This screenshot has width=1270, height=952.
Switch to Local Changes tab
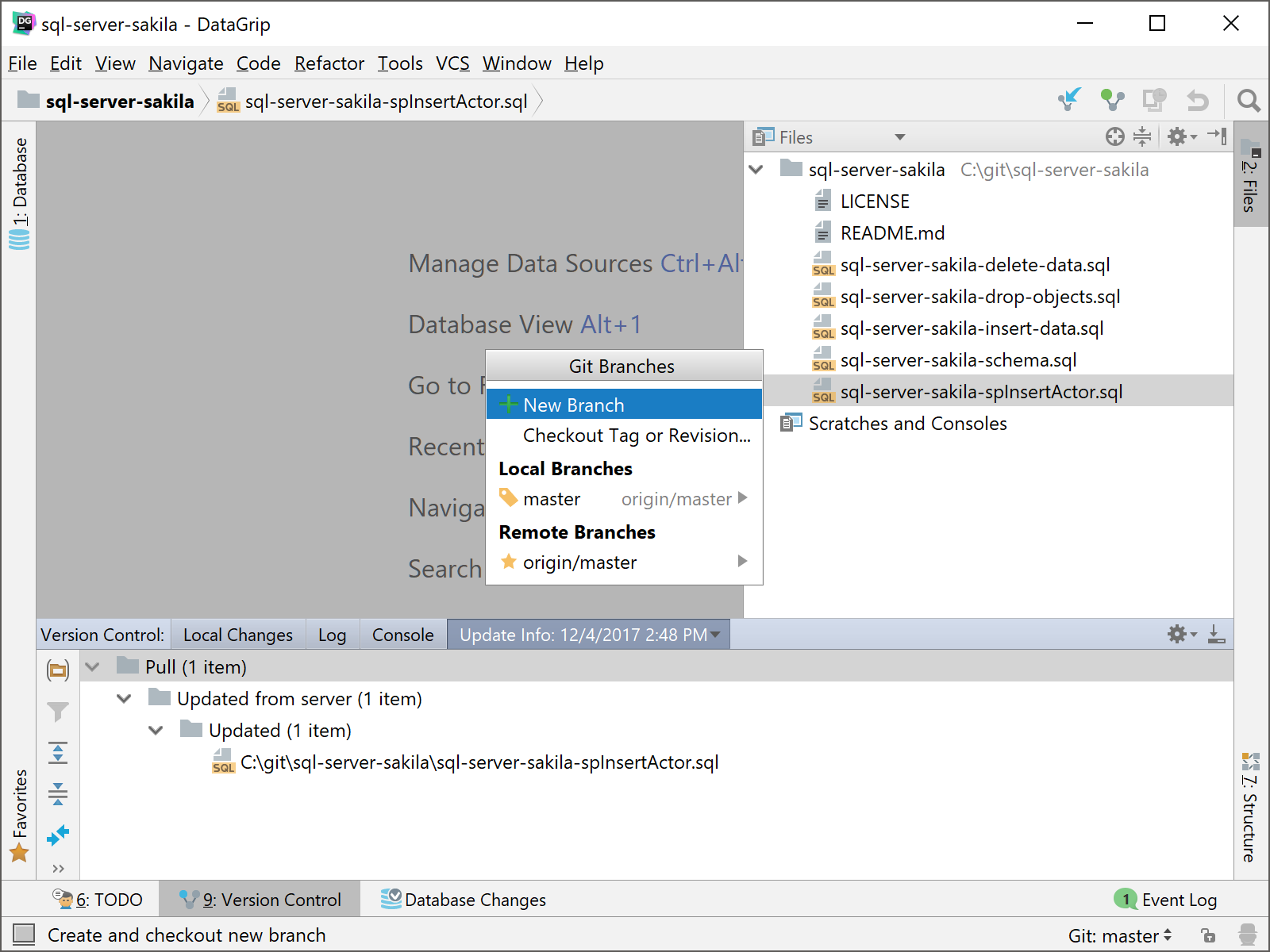pos(238,635)
